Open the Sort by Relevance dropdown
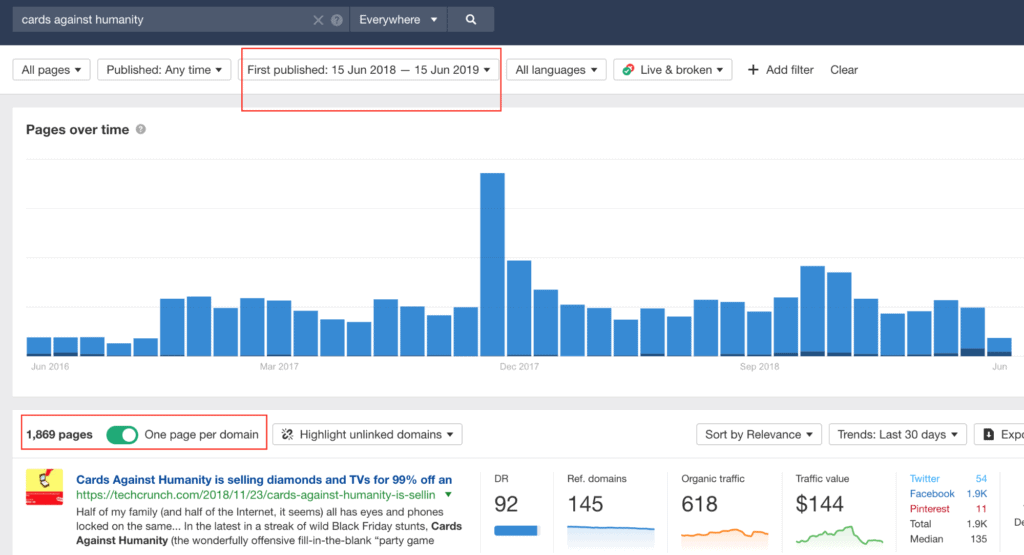The width and height of the screenshot is (1024, 555). (x=759, y=434)
